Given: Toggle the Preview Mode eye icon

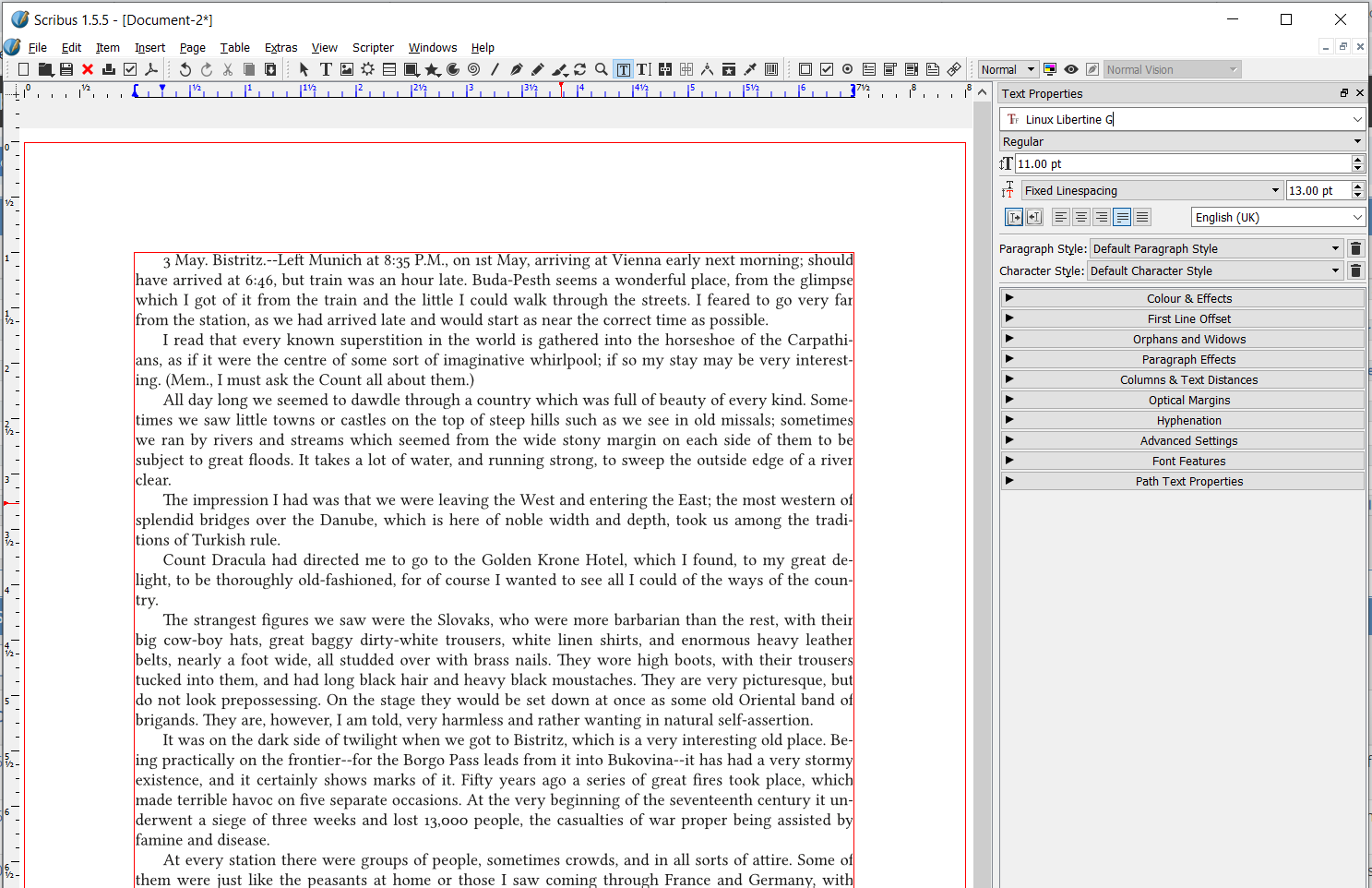Looking at the screenshot, I should (1070, 69).
